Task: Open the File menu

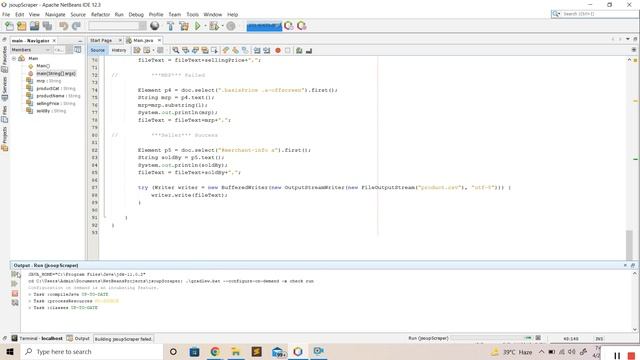Action: (x=6, y=14)
